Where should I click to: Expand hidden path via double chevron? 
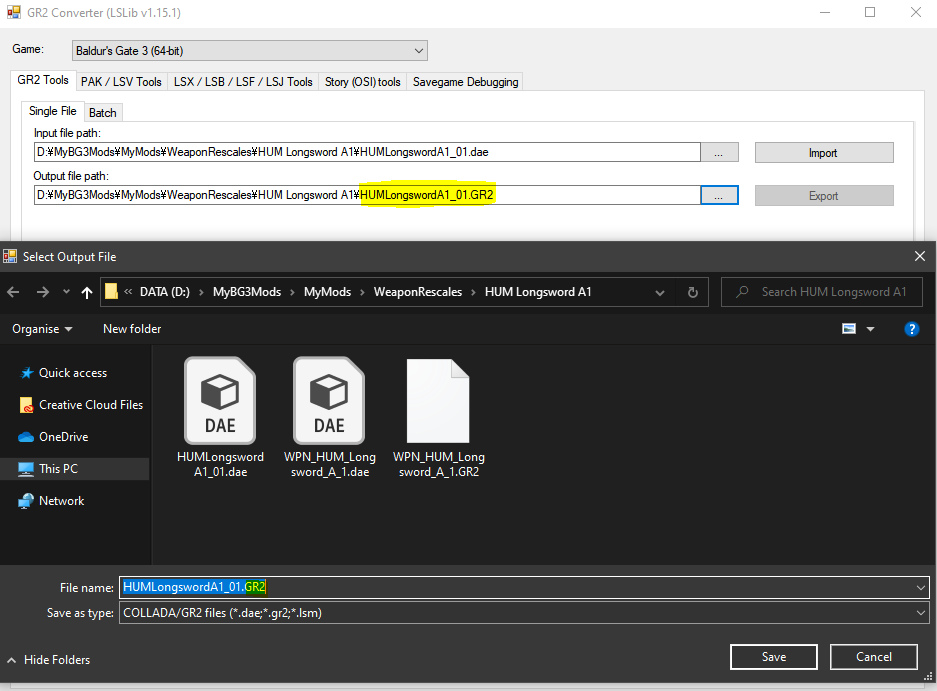tap(128, 292)
